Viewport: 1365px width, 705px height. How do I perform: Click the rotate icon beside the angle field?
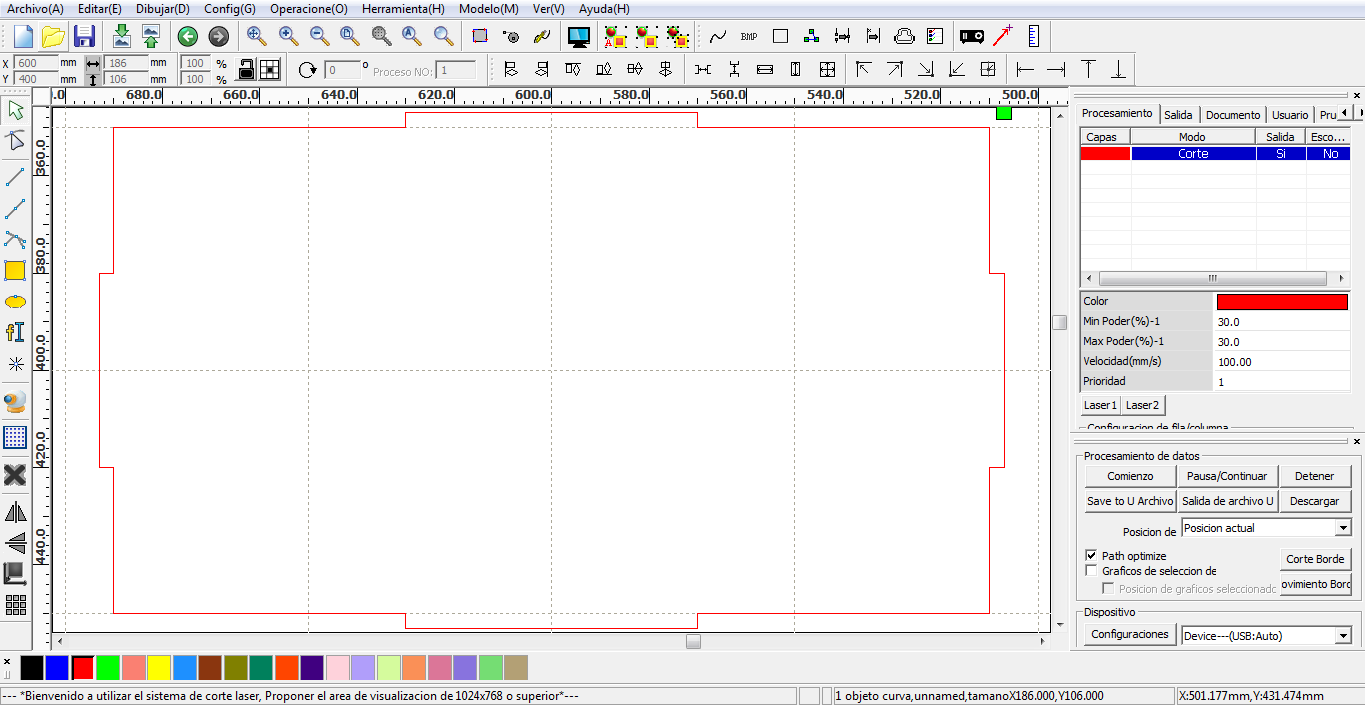point(308,70)
